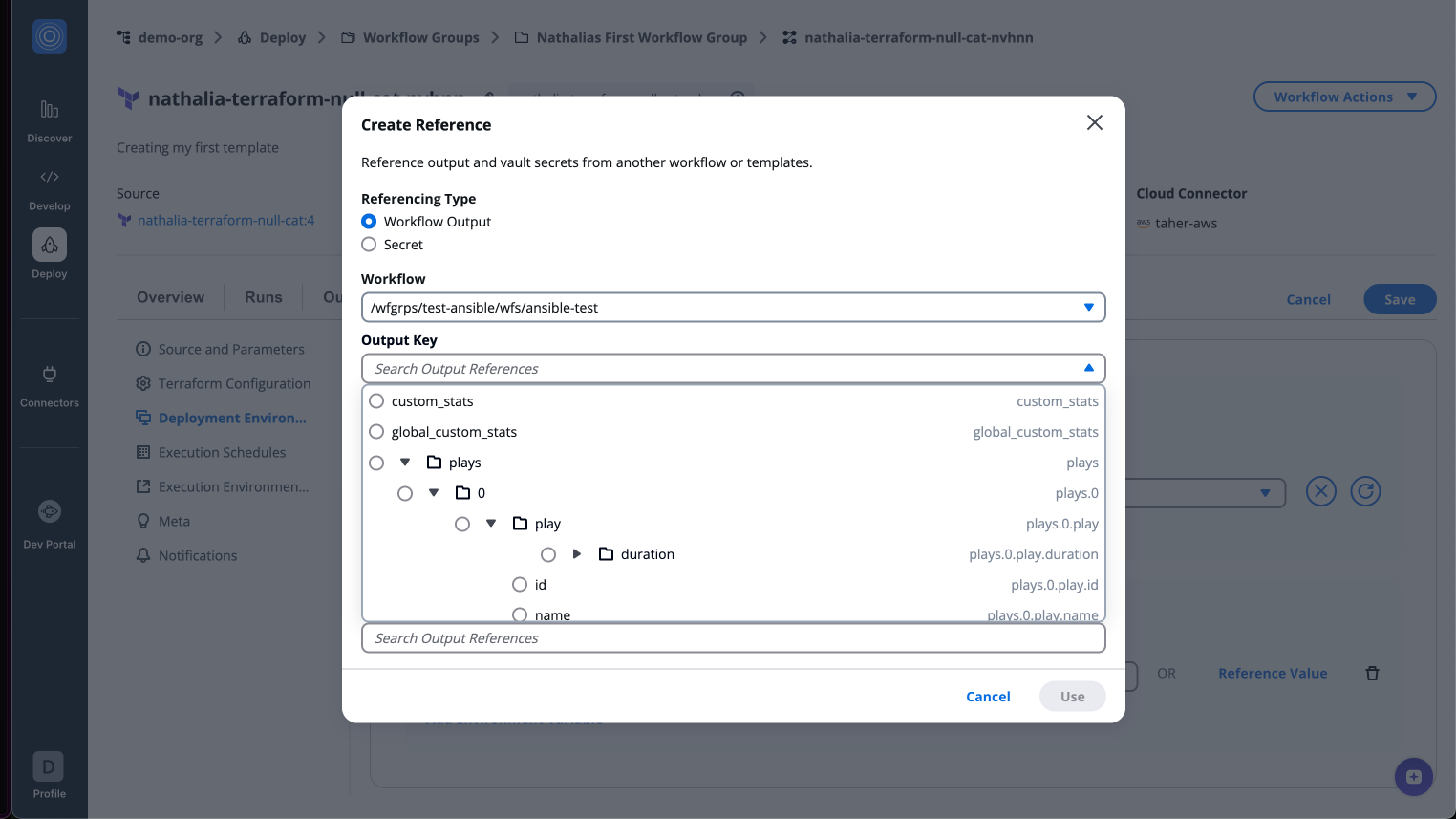Expand the duration folder node
The height and width of the screenshot is (819, 1456).
click(577, 554)
